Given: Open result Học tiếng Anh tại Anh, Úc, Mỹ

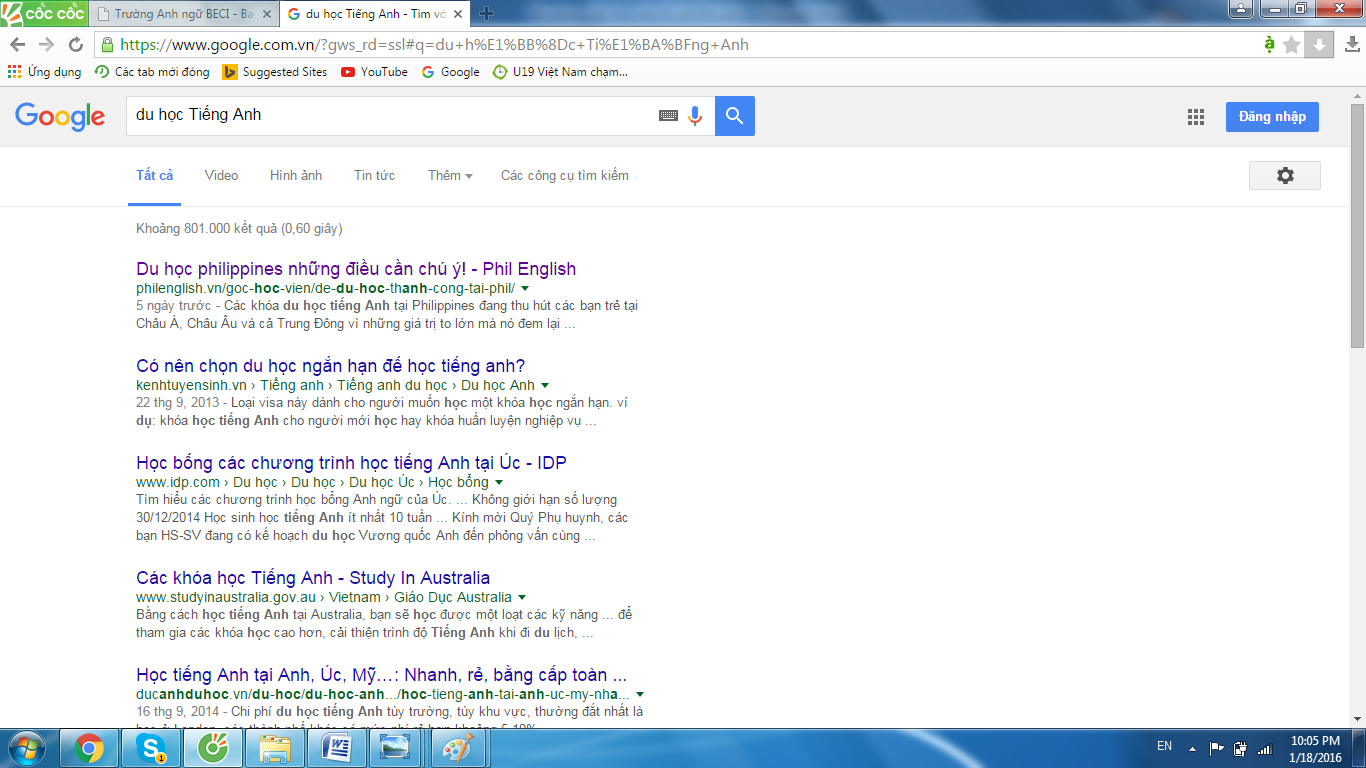Looking at the screenshot, I should (381, 675).
